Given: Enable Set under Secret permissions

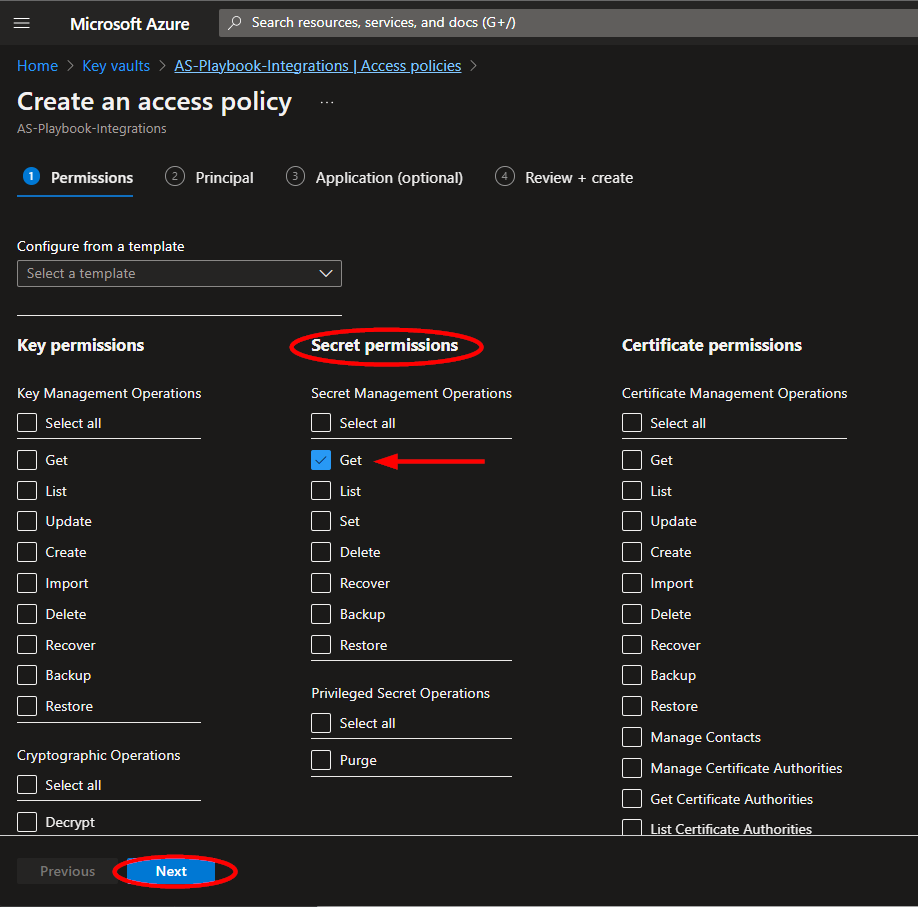Looking at the screenshot, I should 321,521.
